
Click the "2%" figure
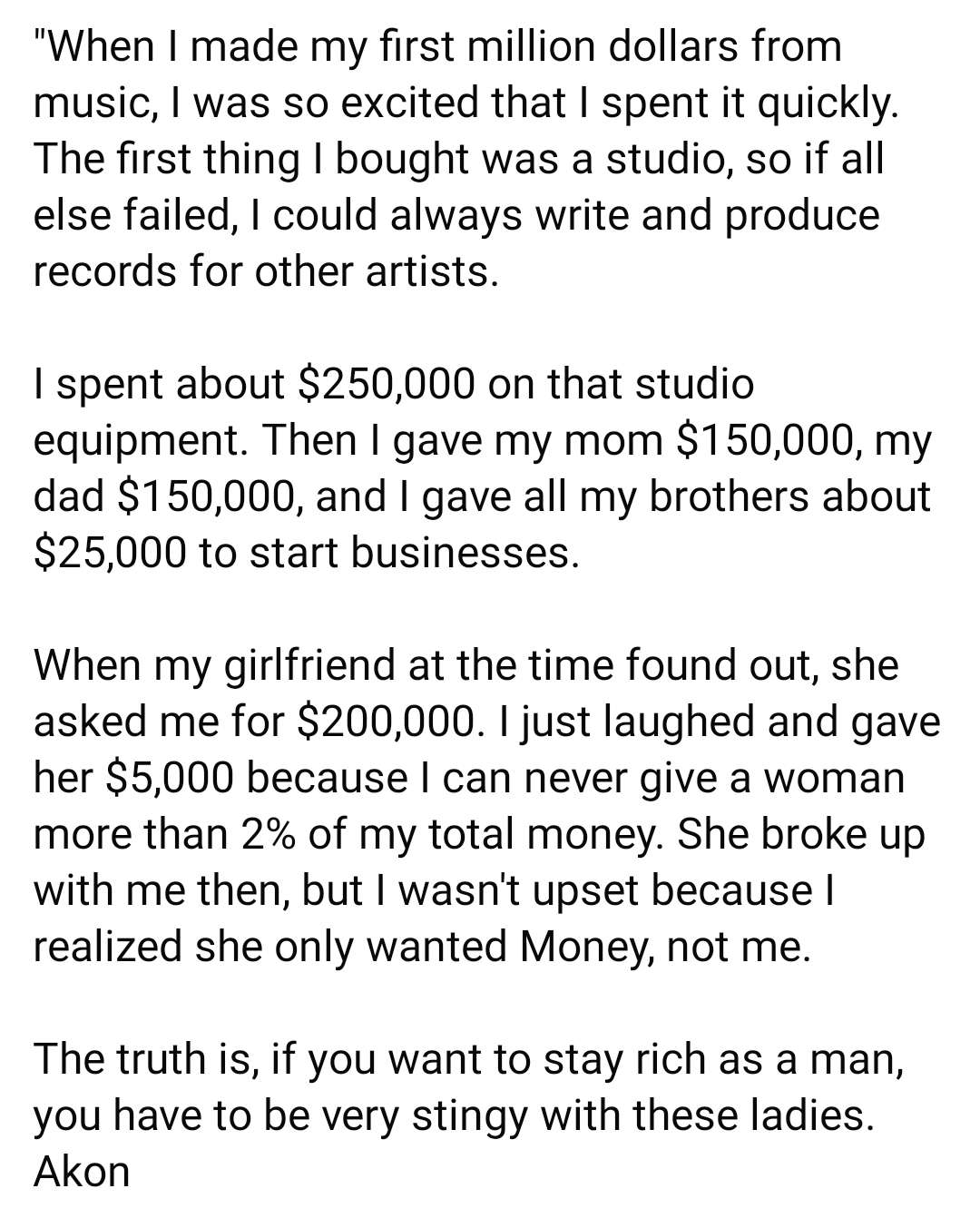tap(269, 835)
